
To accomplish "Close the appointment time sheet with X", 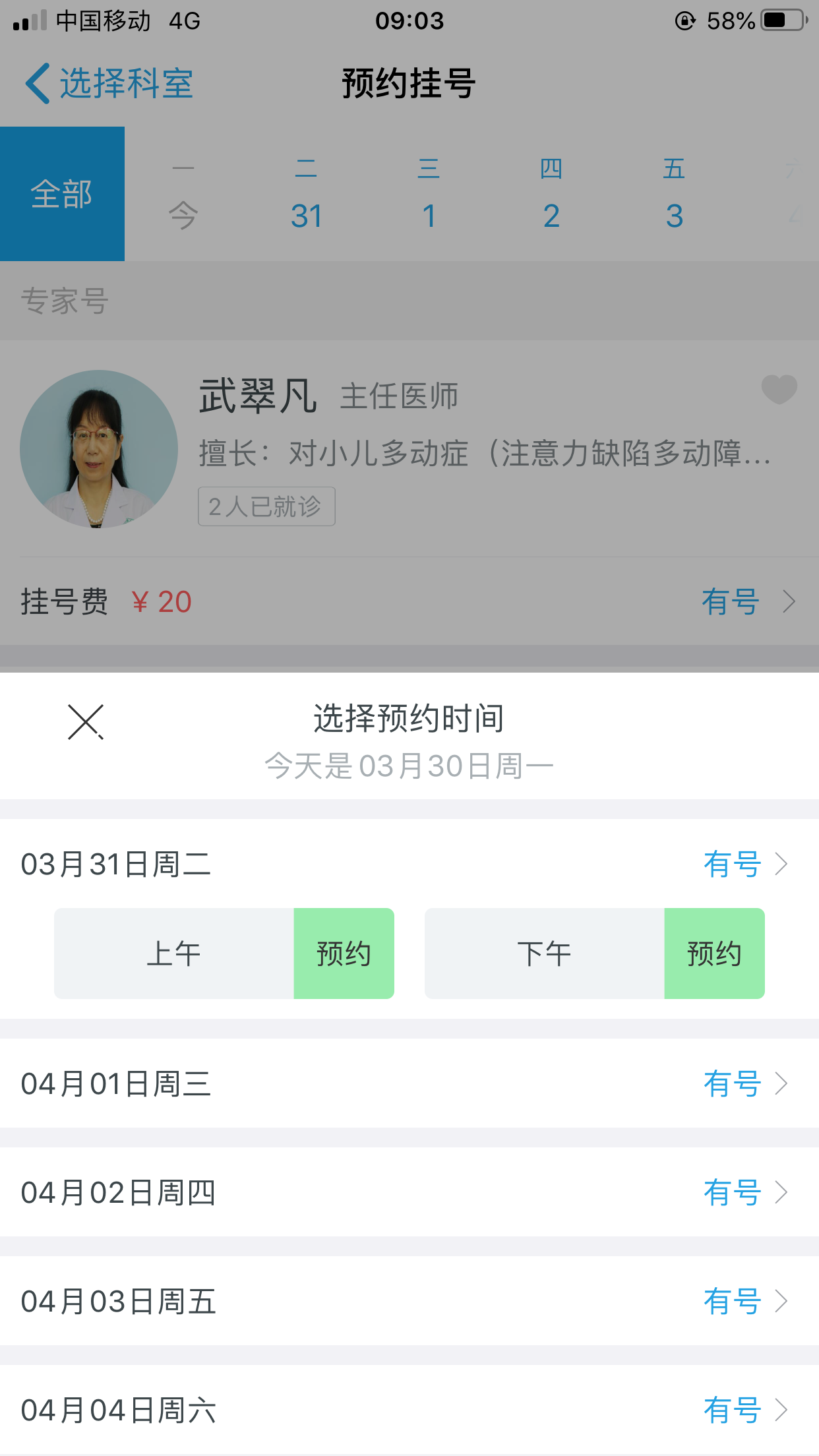I will pyautogui.click(x=86, y=721).
